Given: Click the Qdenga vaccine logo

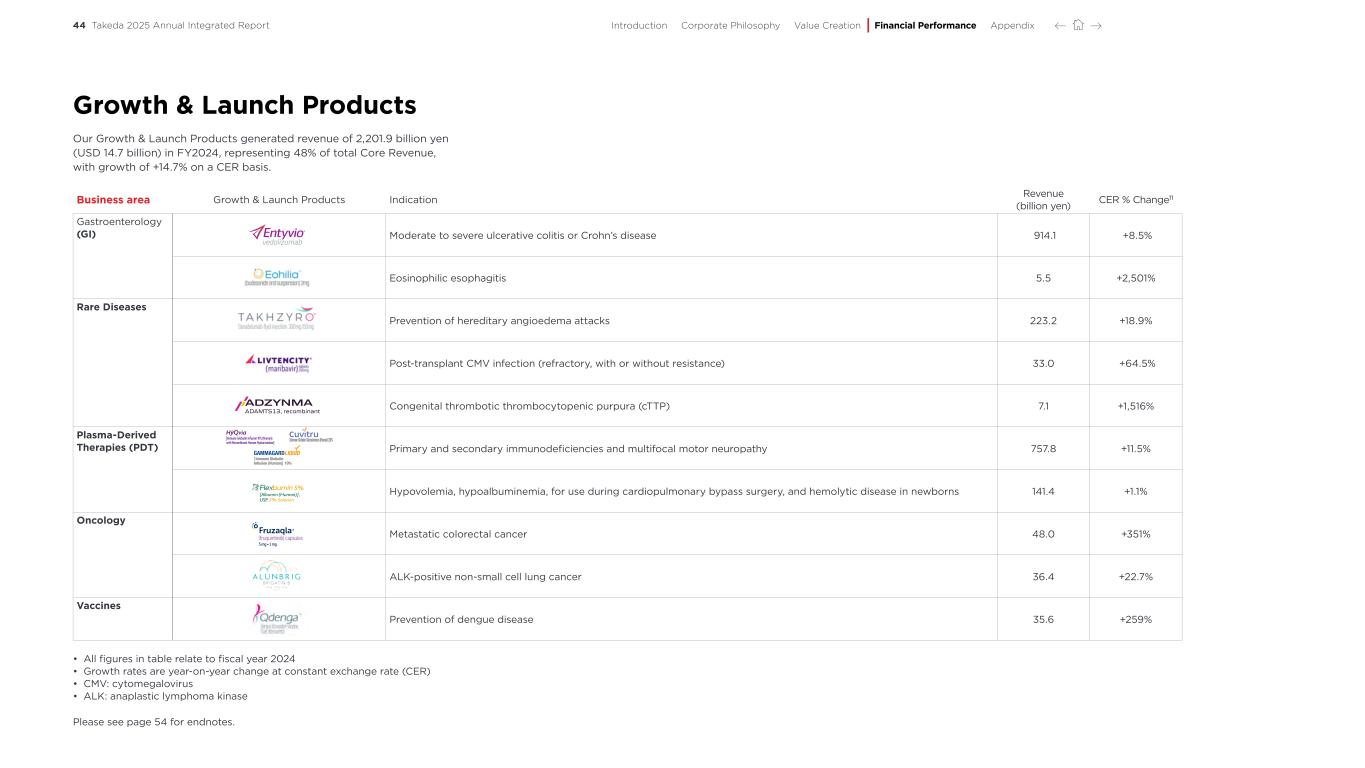Looking at the screenshot, I should [x=277, y=619].
